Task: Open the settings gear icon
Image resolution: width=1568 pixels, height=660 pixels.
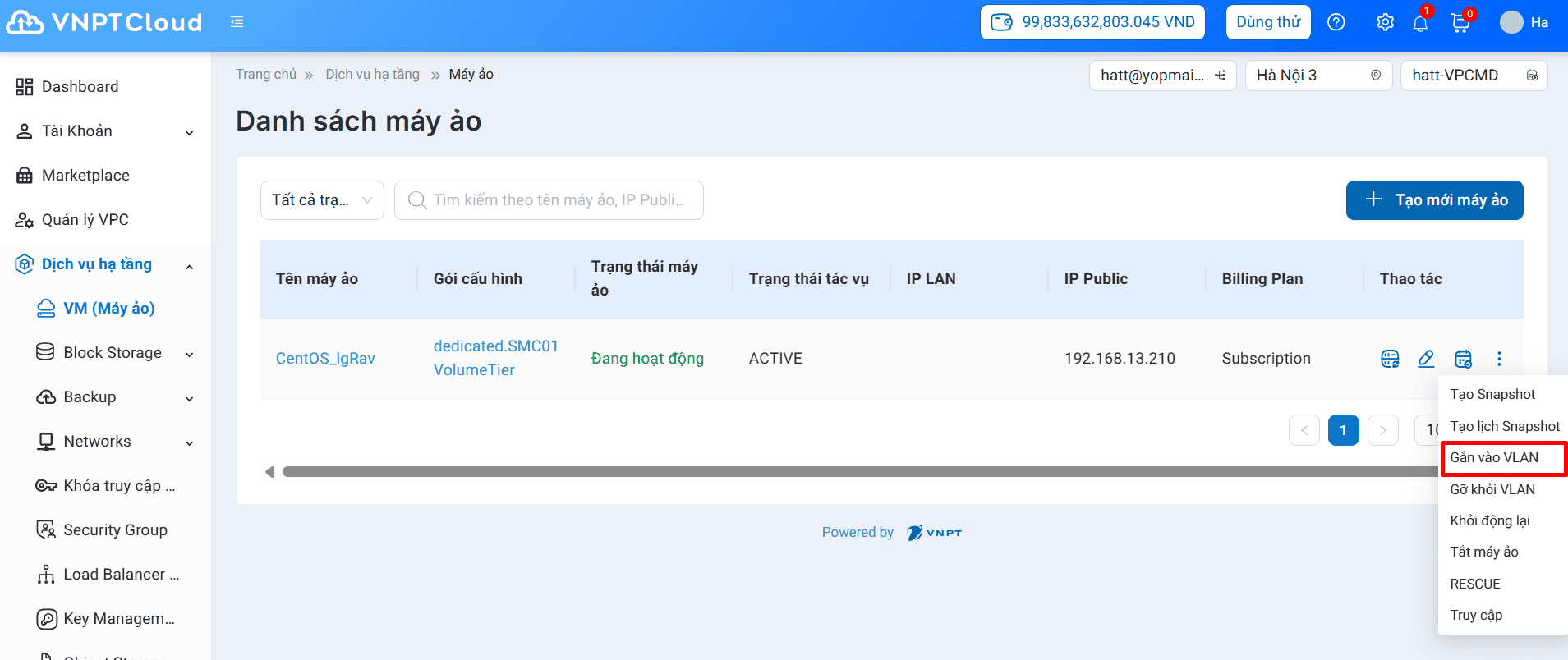Action: coord(1385,23)
